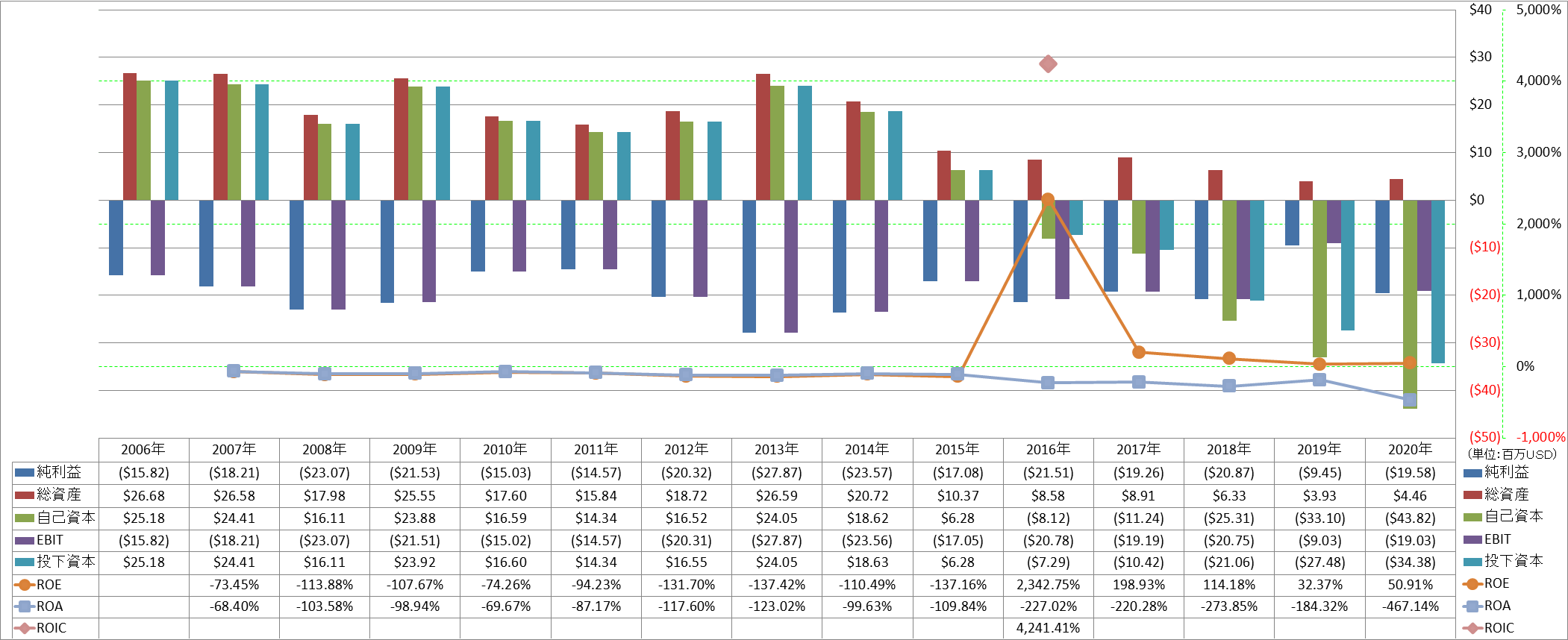Select the ROA line marker at 2020
This screenshot has height=640, width=1568.
click(x=1410, y=401)
